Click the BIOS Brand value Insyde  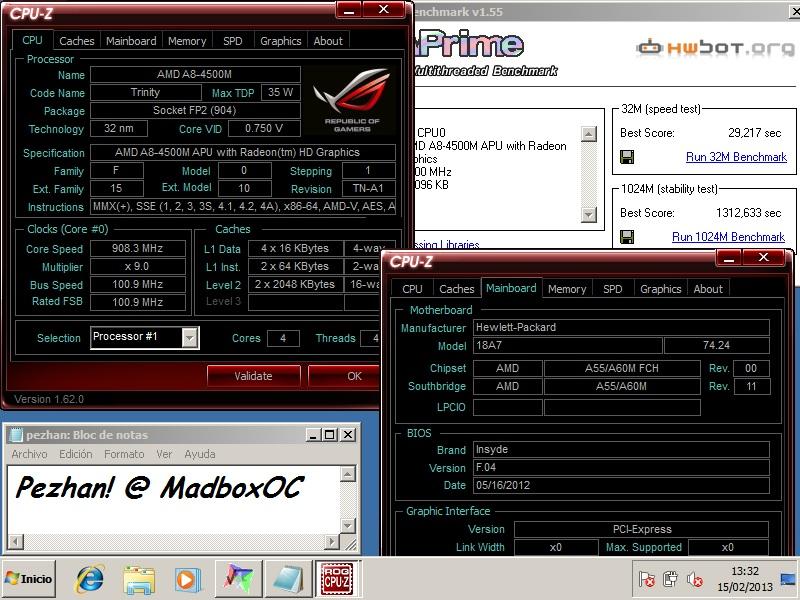tap(621, 449)
